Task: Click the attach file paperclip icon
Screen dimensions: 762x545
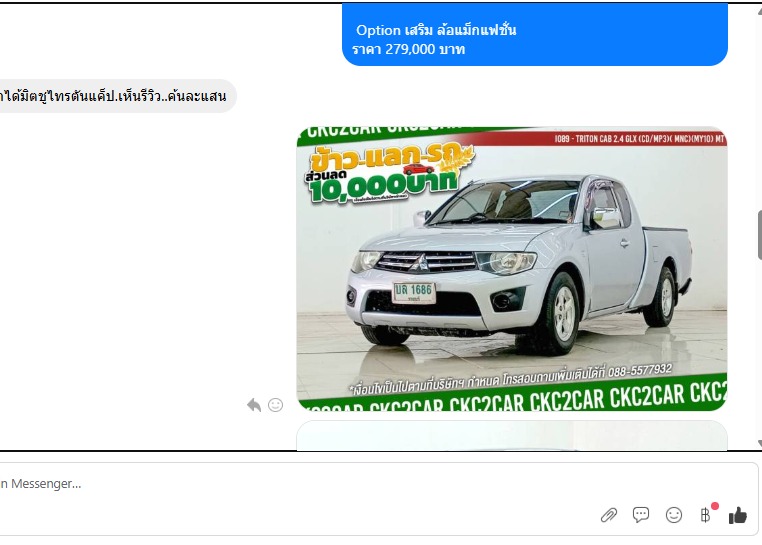Action: pyautogui.click(x=608, y=515)
